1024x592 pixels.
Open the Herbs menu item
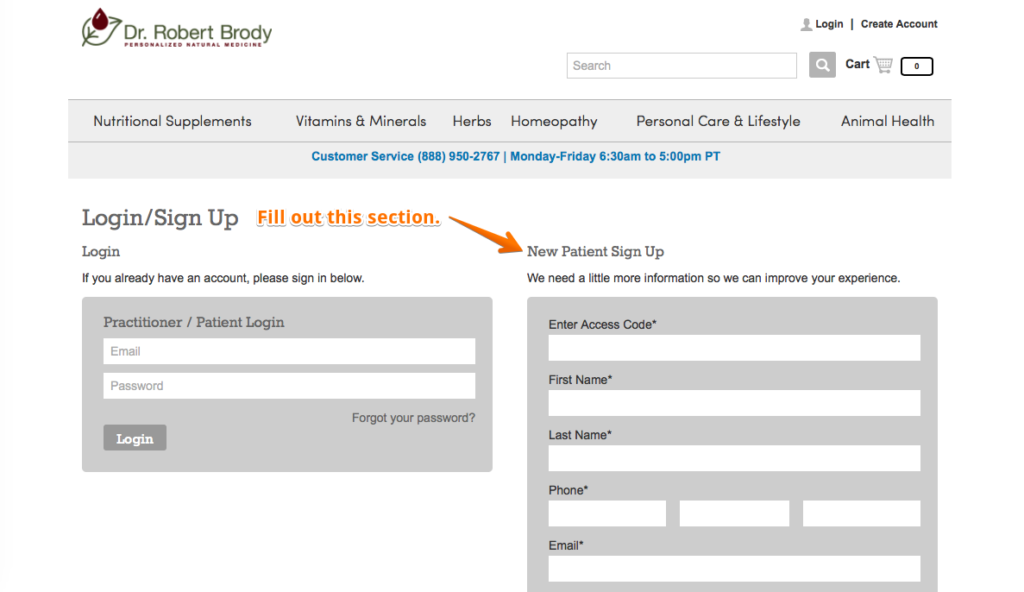click(x=472, y=121)
